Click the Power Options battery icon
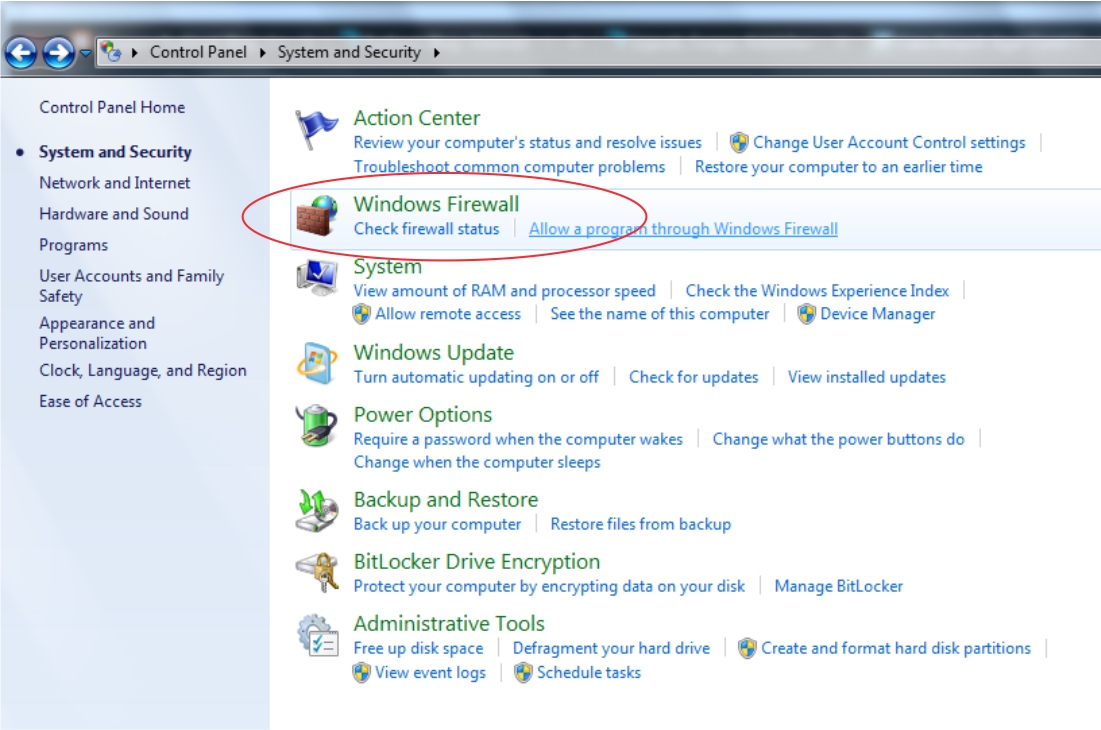1101x730 pixels. (x=316, y=425)
